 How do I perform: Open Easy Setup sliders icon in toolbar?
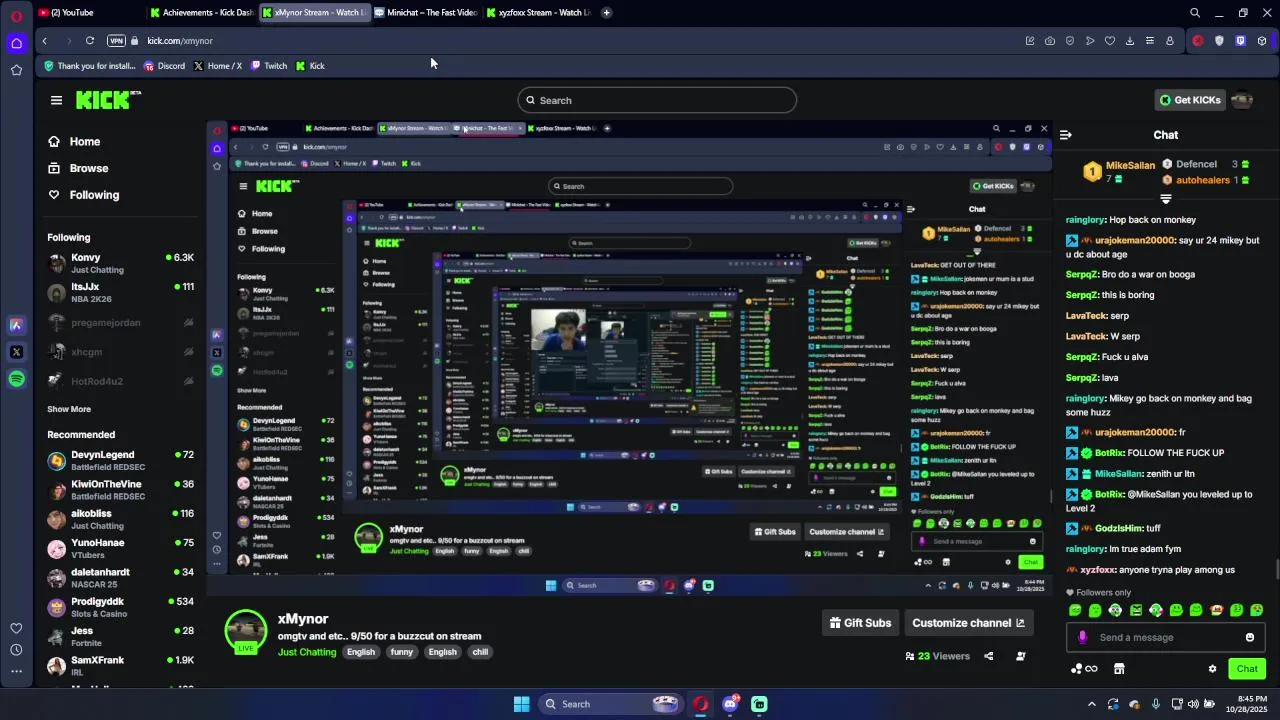coord(1149,41)
